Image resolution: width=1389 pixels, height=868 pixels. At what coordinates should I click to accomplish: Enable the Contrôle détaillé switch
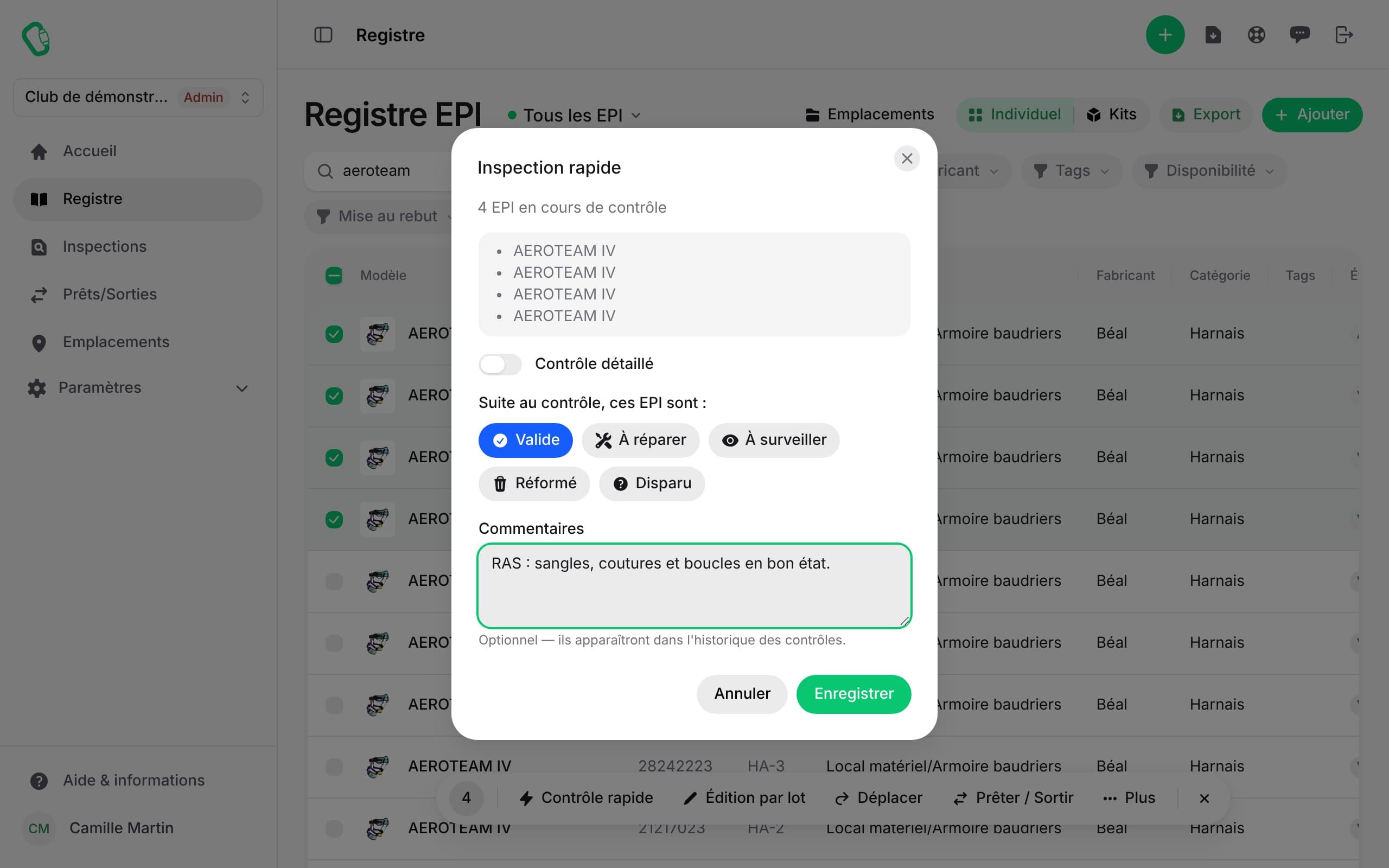500,364
